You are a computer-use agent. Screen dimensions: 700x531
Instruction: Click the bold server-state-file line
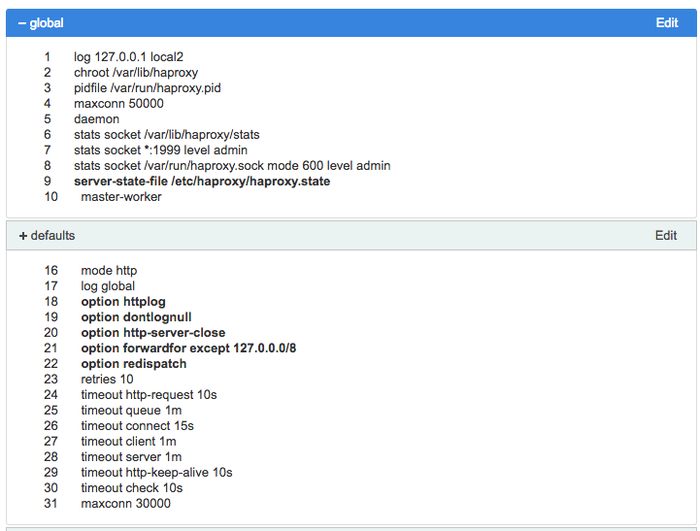[202, 181]
